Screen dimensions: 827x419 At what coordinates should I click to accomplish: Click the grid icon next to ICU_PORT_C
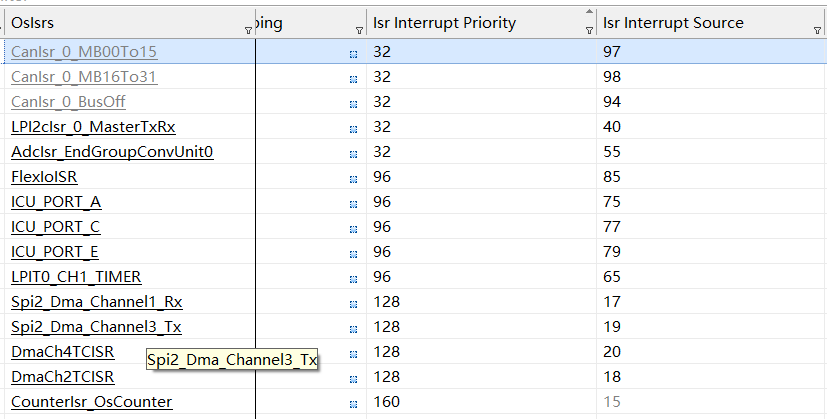click(354, 228)
